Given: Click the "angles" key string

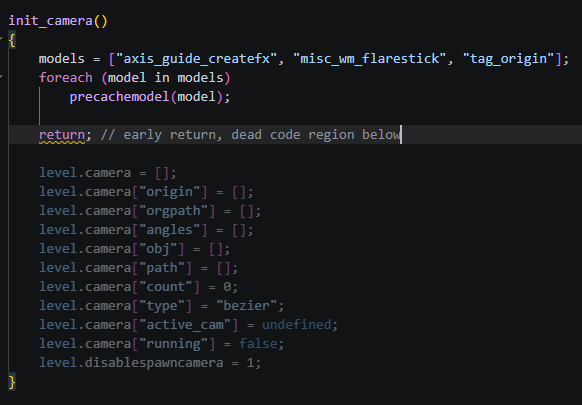Looking at the screenshot, I should click(x=170, y=229).
